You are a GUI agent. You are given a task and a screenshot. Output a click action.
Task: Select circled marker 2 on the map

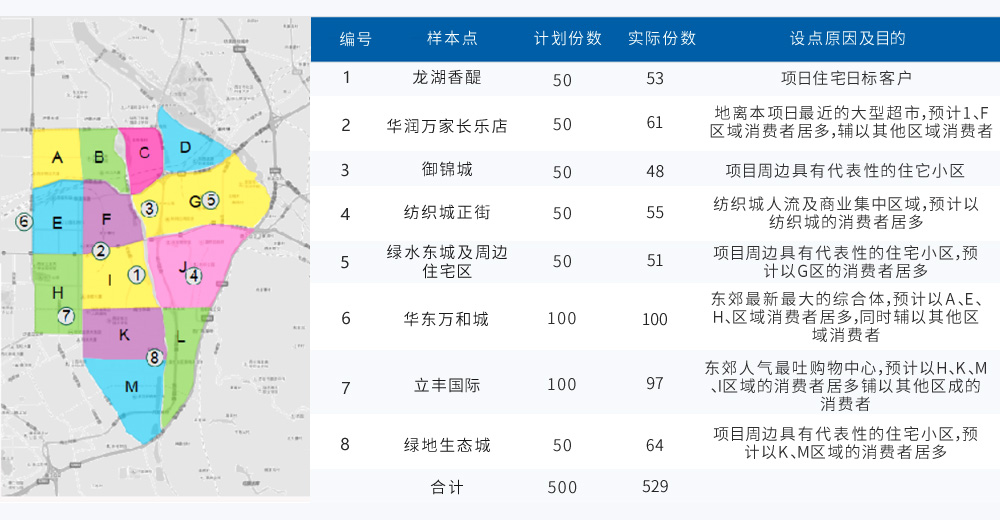click(x=101, y=250)
